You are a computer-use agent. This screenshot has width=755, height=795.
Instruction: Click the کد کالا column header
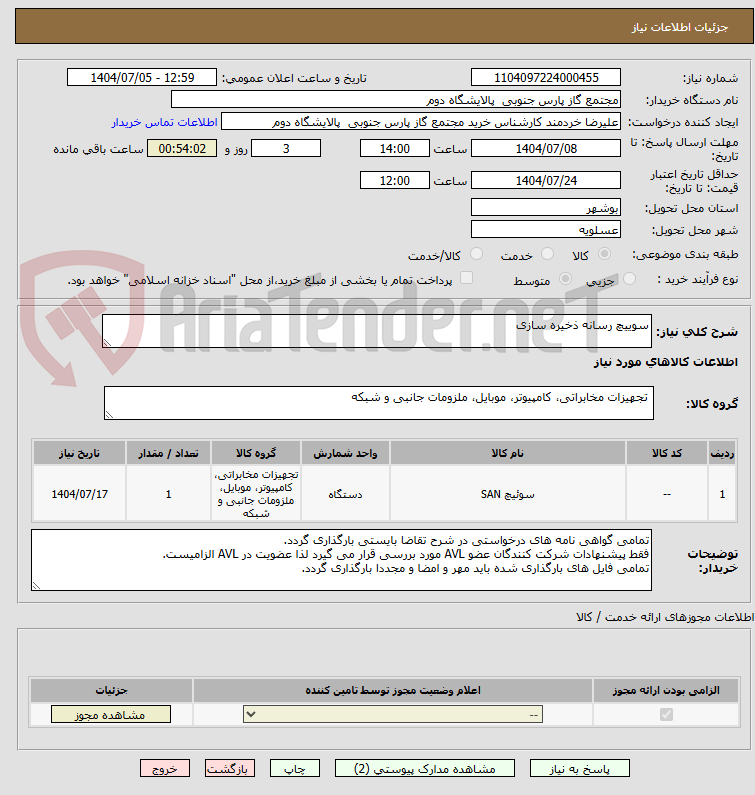click(x=667, y=453)
